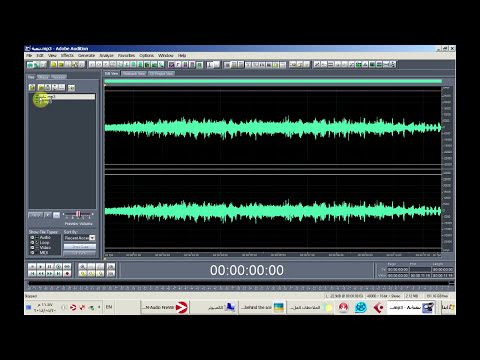Screen dimensions: 480x360
Task: Pause playback using the Pause button
Action: pyautogui.click(x=50, y=266)
